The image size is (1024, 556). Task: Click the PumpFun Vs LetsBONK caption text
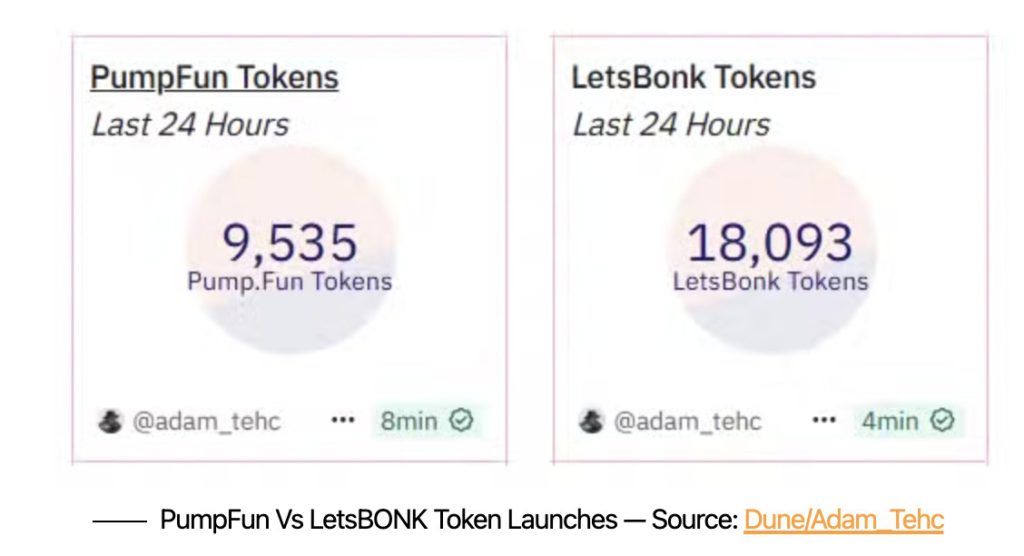(389, 520)
